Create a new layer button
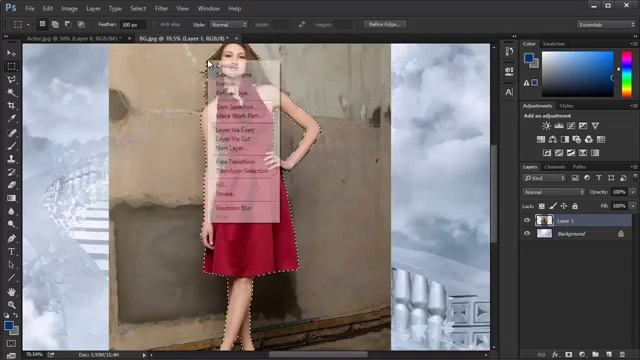Screen dimensions: 640x360 (x=609, y=354)
